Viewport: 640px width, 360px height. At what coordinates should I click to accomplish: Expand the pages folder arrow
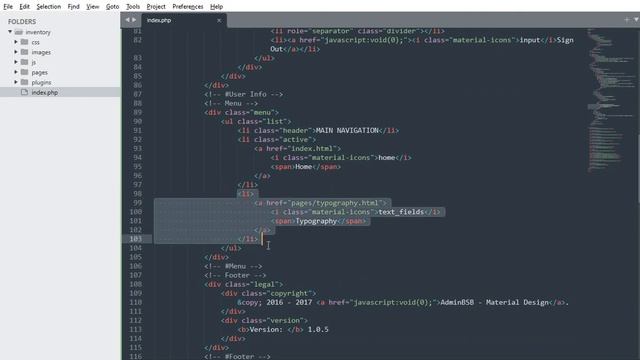[16, 72]
